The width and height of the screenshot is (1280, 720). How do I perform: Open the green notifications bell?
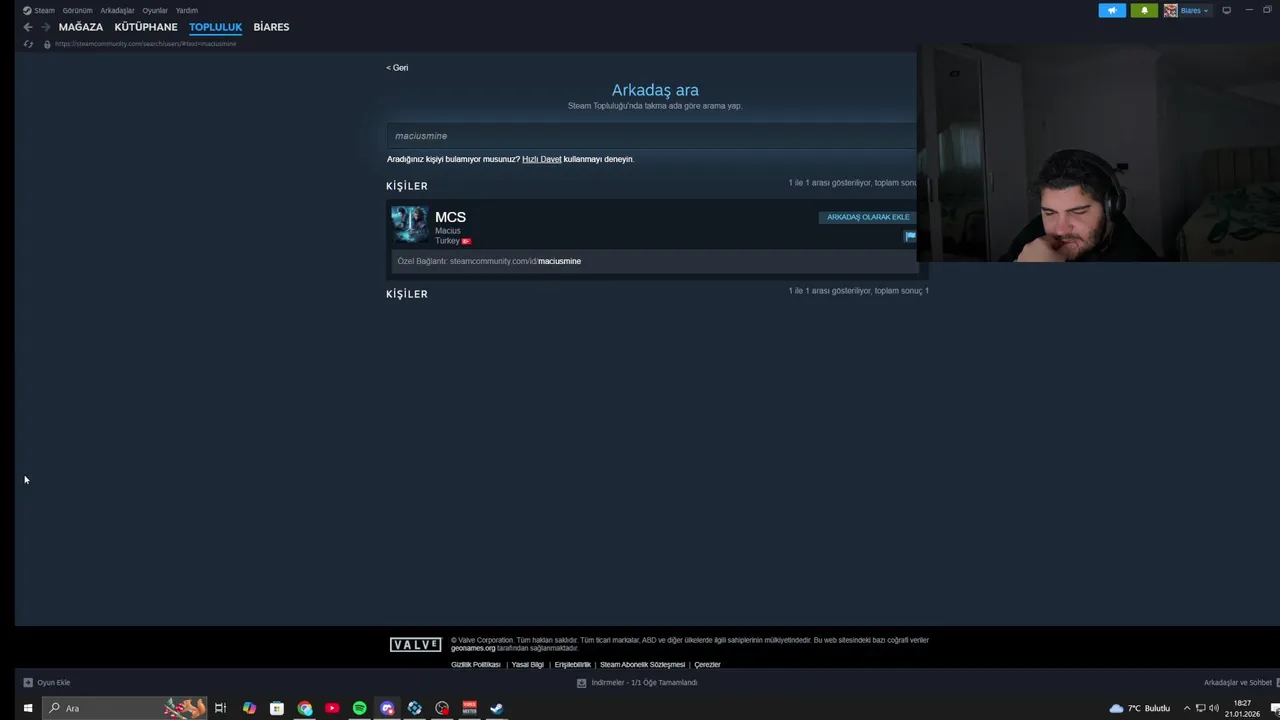click(1145, 10)
